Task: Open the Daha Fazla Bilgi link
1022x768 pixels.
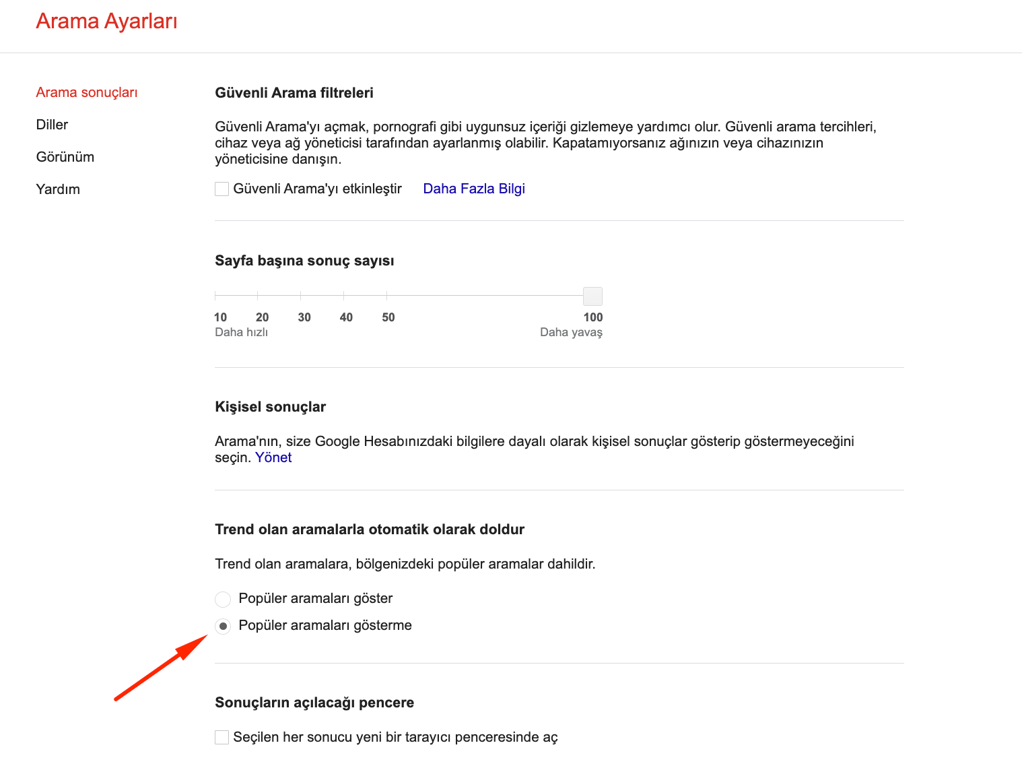Action: pos(474,189)
